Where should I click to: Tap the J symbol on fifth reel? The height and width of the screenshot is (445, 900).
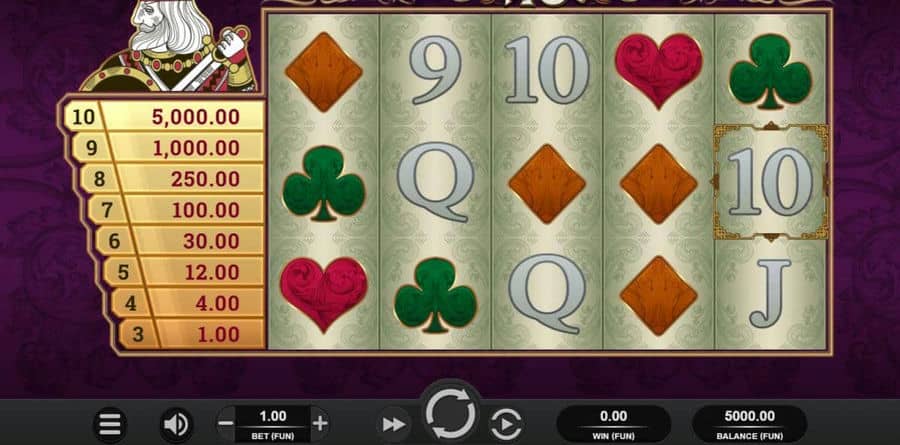click(x=770, y=293)
